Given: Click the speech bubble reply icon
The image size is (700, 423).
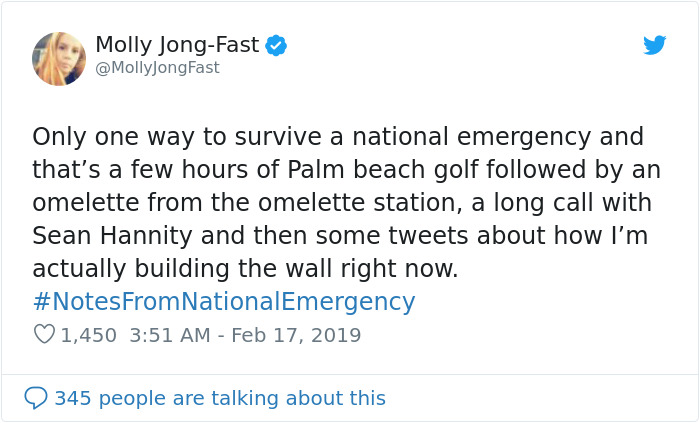Looking at the screenshot, I should 35,398.
